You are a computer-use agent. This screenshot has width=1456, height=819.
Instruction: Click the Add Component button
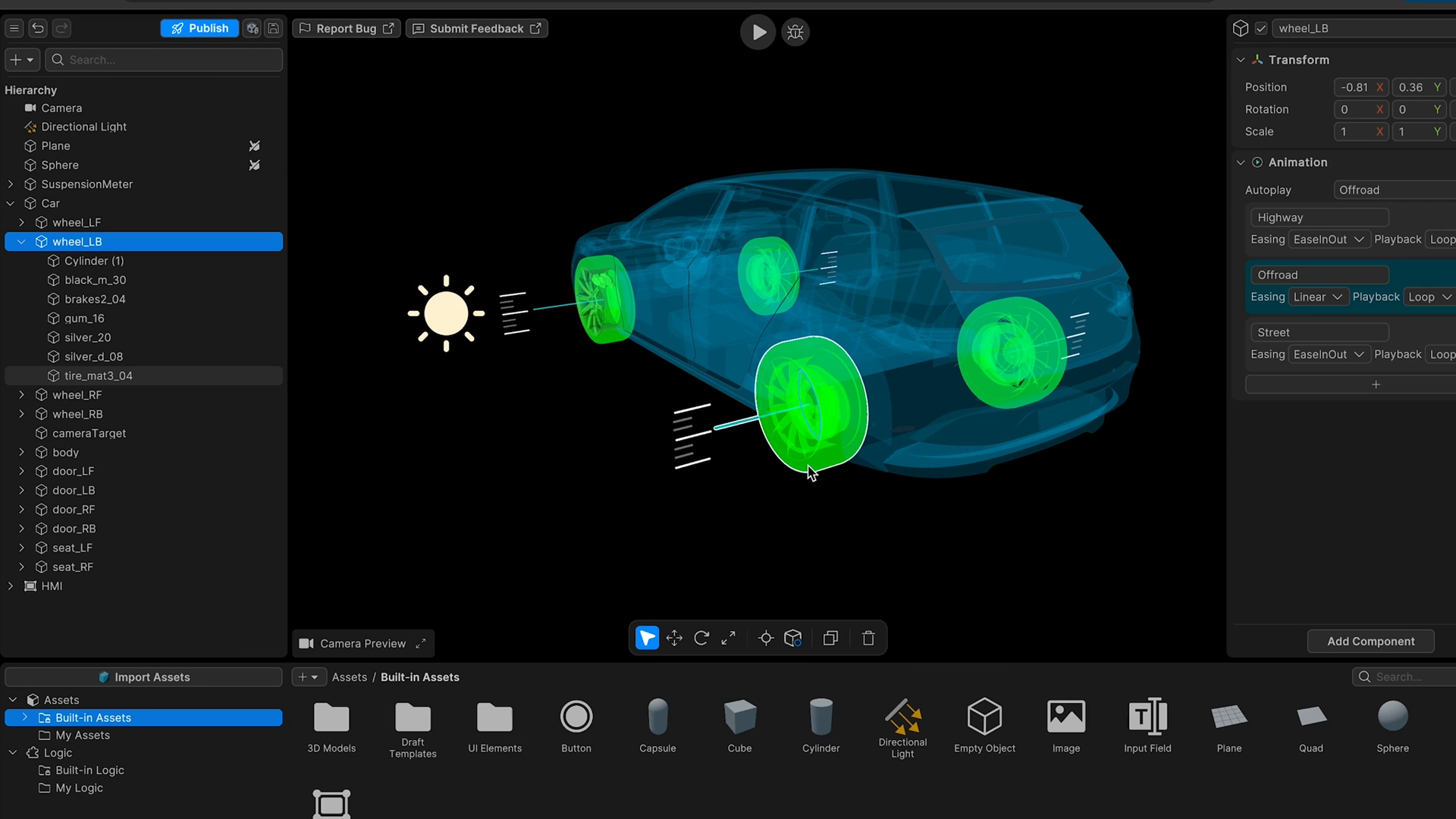pos(1370,642)
